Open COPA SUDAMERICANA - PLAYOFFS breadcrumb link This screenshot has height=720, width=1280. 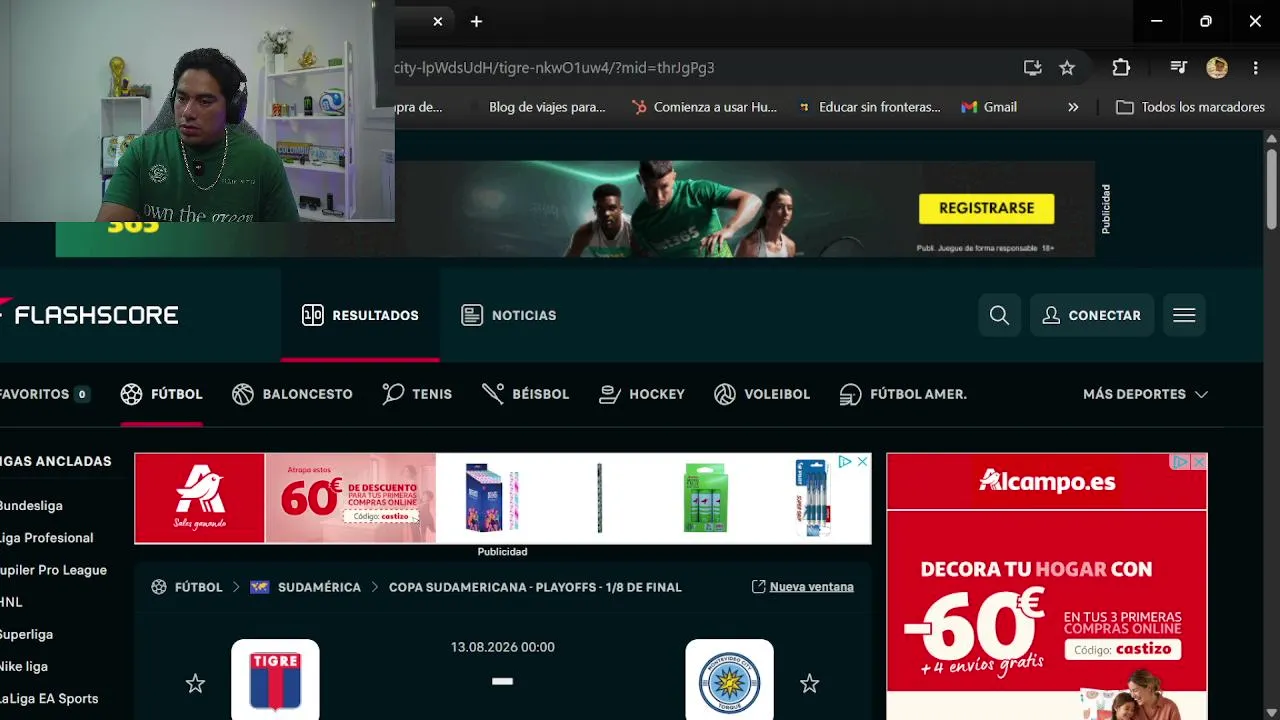(535, 587)
